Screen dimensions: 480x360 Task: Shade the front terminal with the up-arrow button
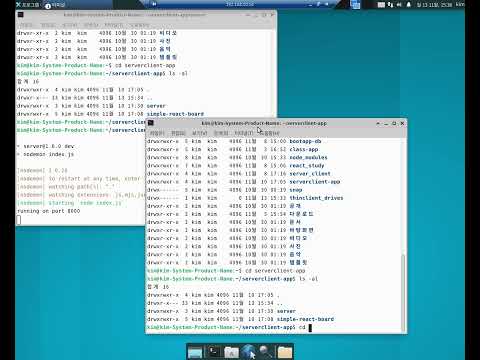[378, 123]
